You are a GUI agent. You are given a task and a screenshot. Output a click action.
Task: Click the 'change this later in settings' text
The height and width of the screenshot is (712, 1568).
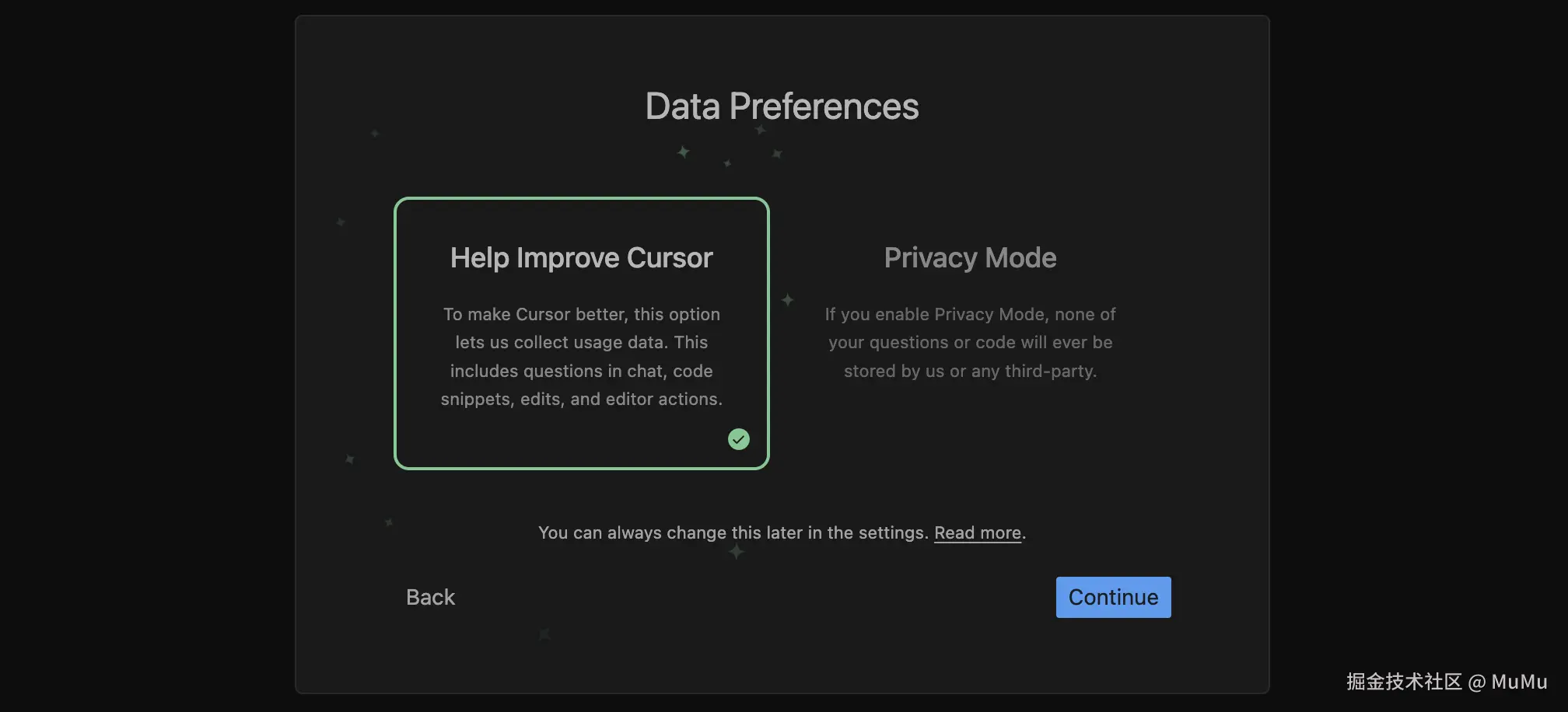(733, 532)
